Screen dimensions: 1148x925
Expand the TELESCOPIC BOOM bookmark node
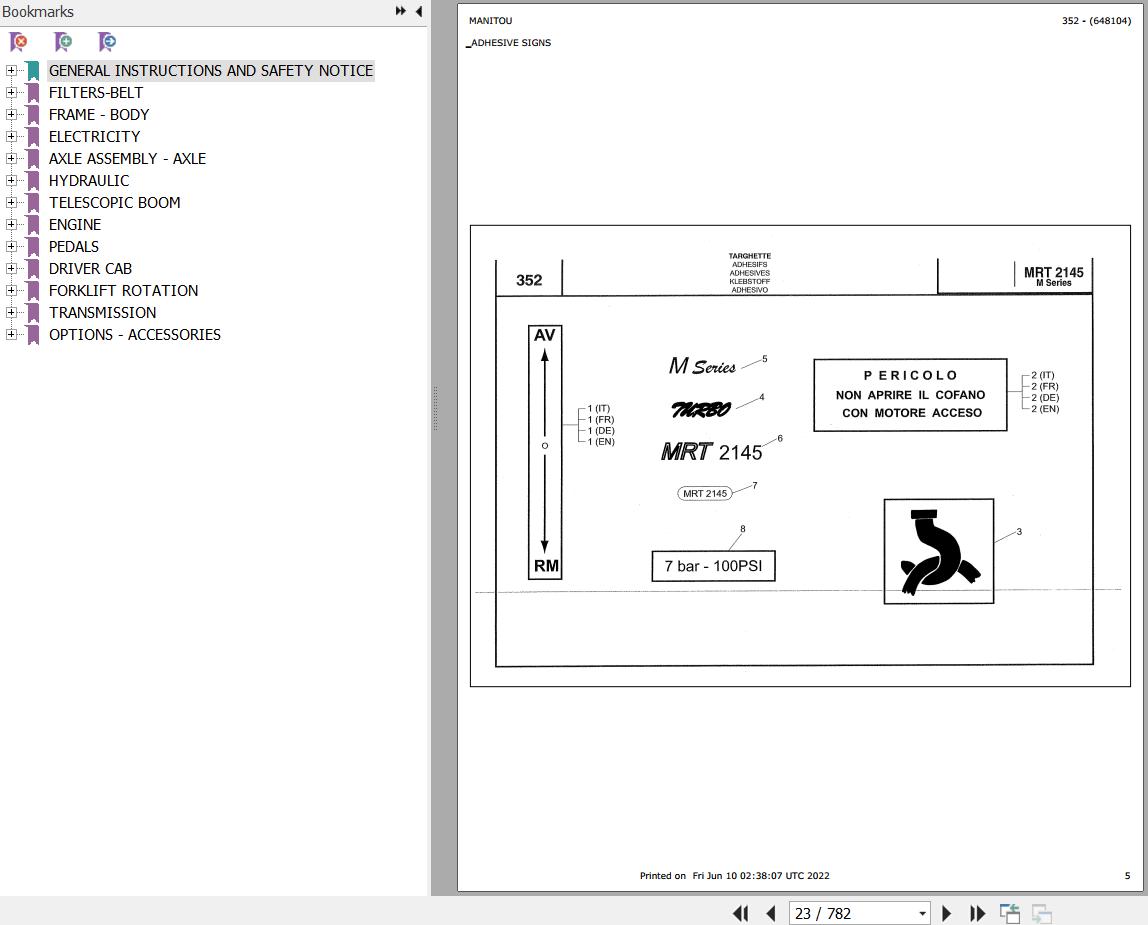(11, 202)
